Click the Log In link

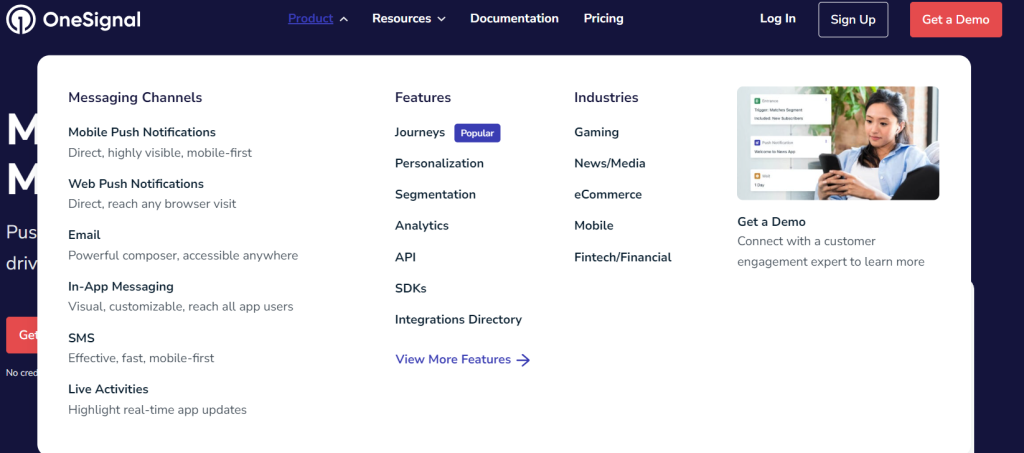777,19
